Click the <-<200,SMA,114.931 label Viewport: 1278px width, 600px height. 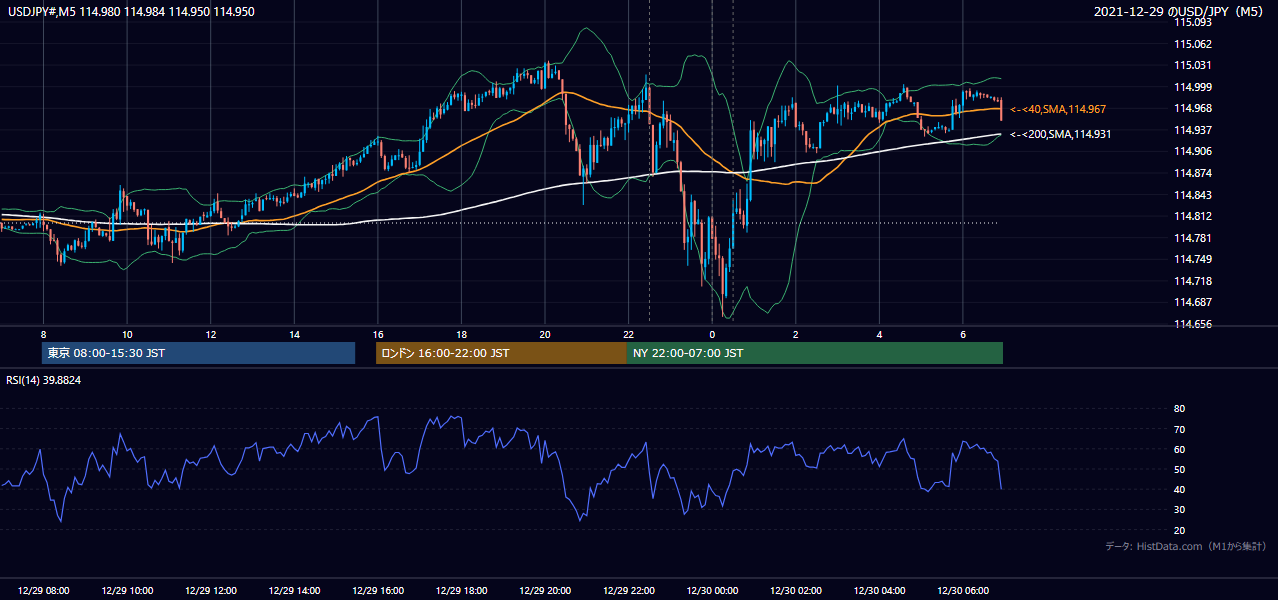pyautogui.click(x=1060, y=134)
